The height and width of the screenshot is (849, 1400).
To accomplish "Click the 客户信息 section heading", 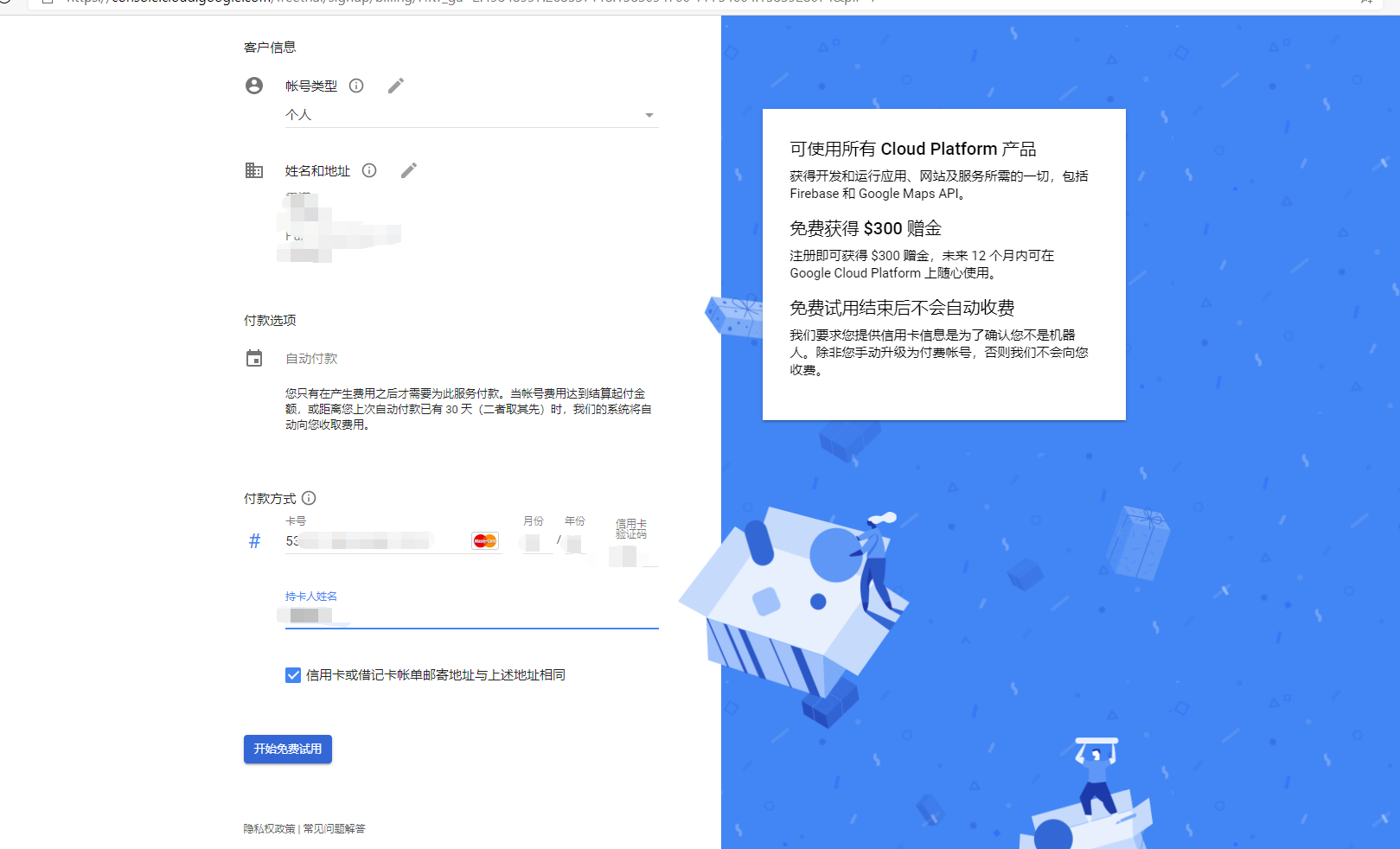I will (270, 47).
